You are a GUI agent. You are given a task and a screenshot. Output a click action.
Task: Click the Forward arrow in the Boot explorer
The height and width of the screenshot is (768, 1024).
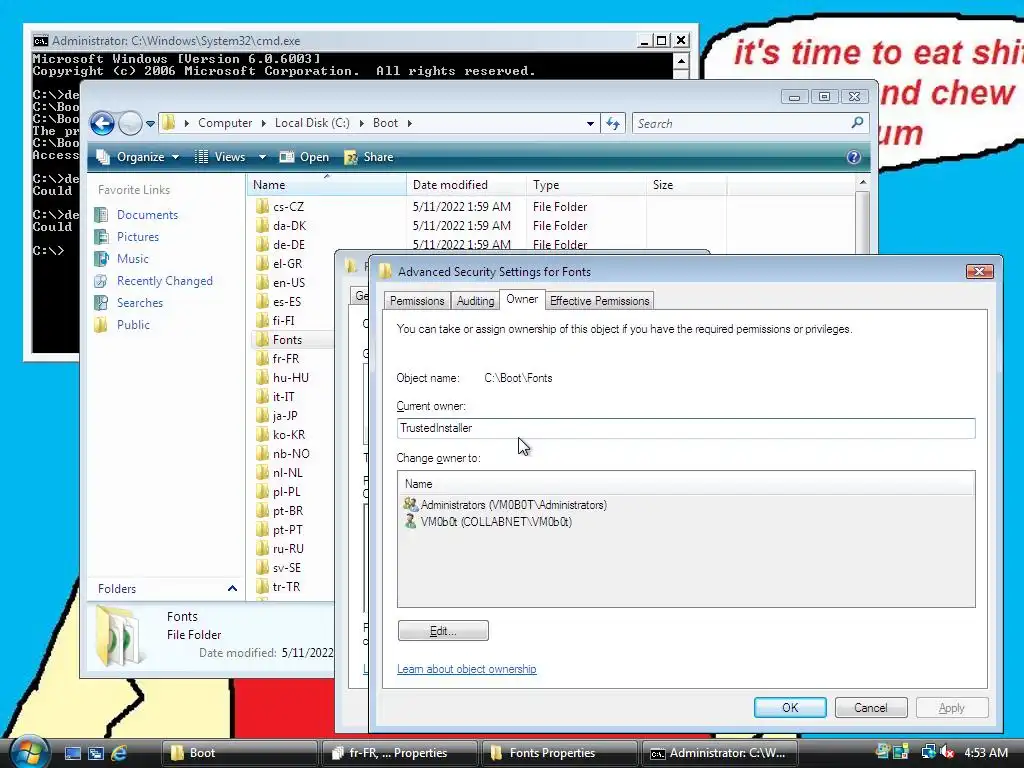130,123
